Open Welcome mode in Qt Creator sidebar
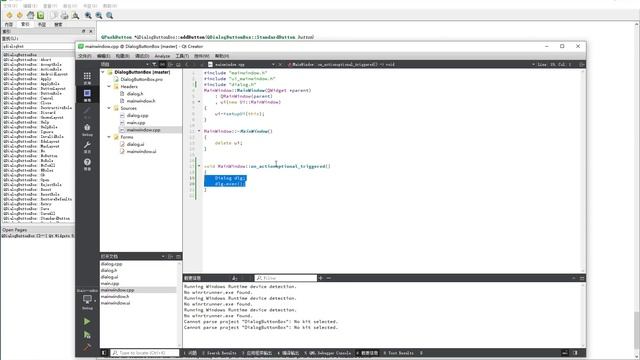This screenshot has height=360, width=640. tap(87, 78)
